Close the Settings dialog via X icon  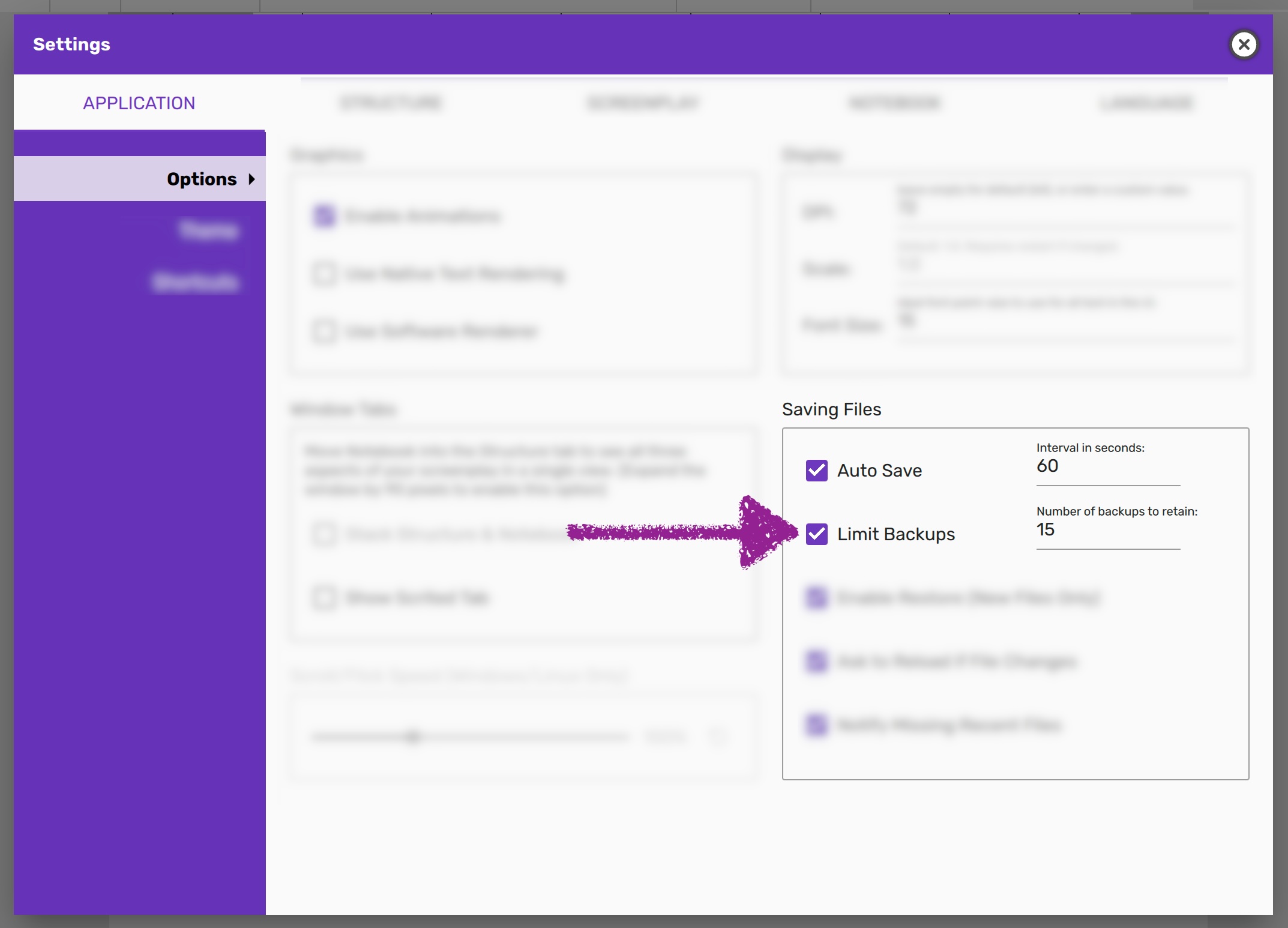(x=1244, y=44)
